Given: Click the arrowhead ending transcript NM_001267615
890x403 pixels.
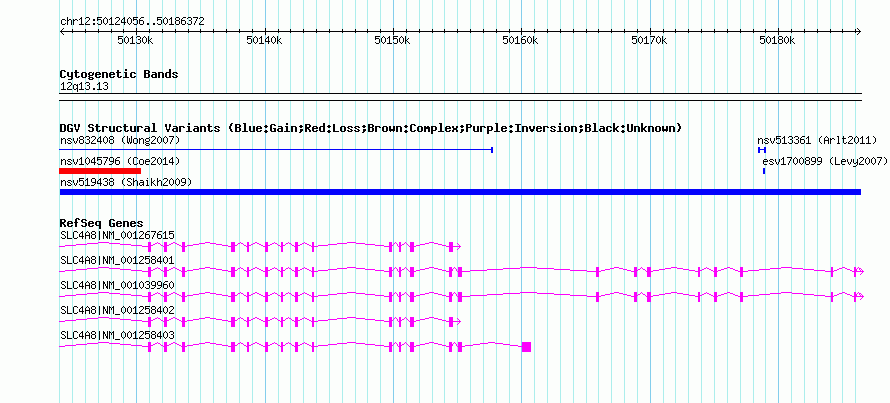Looking at the screenshot, I should (x=458, y=246).
